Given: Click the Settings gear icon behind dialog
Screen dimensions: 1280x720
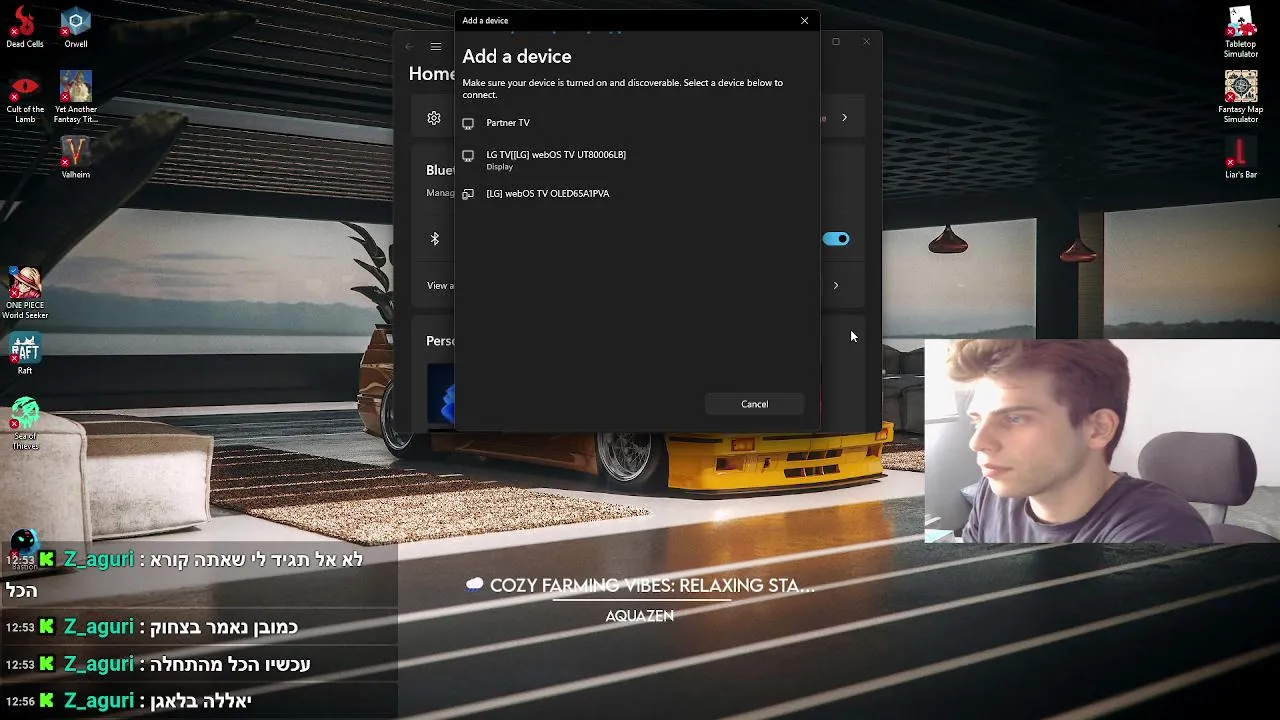Looking at the screenshot, I should pos(434,118).
